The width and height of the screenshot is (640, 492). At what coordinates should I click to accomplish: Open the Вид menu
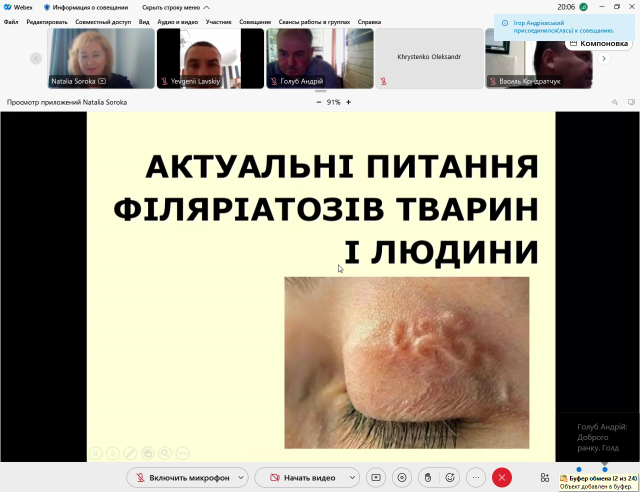coord(144,22)
